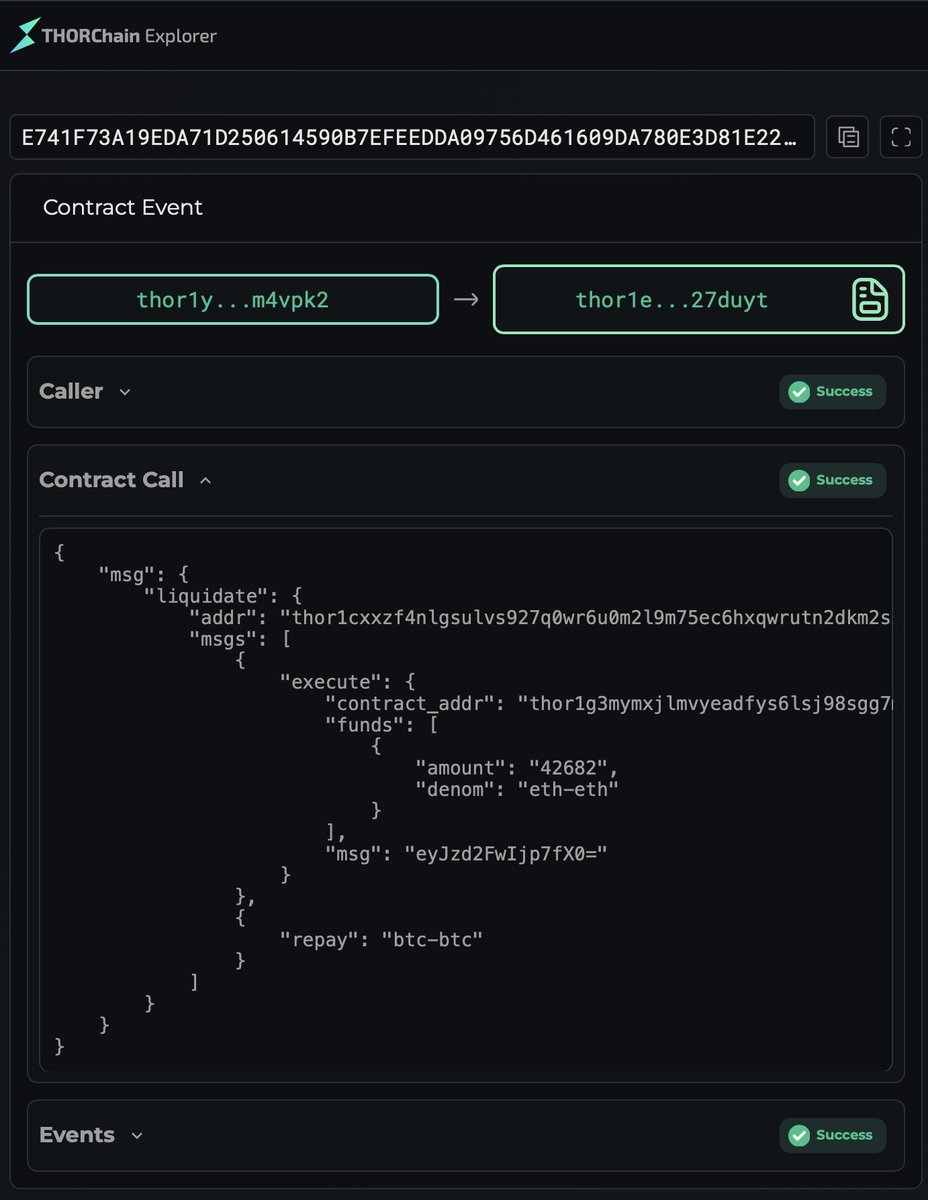Viewport: 928px width, 1200px height.
Task: Click the contract document icon beside thor1e...27duyt
Action: (872, 299)
